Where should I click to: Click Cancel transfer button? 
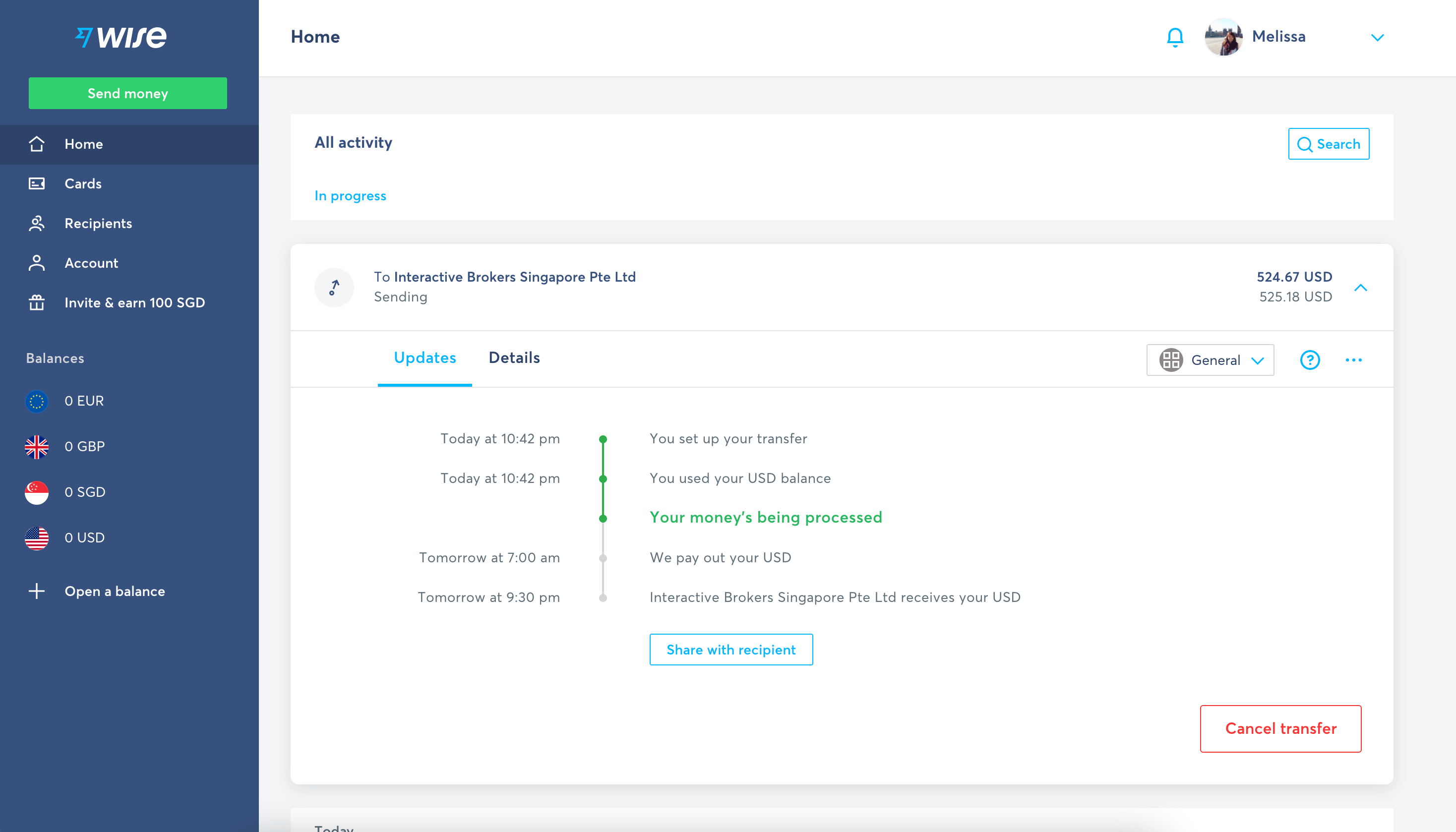(x=1280, y=728)
